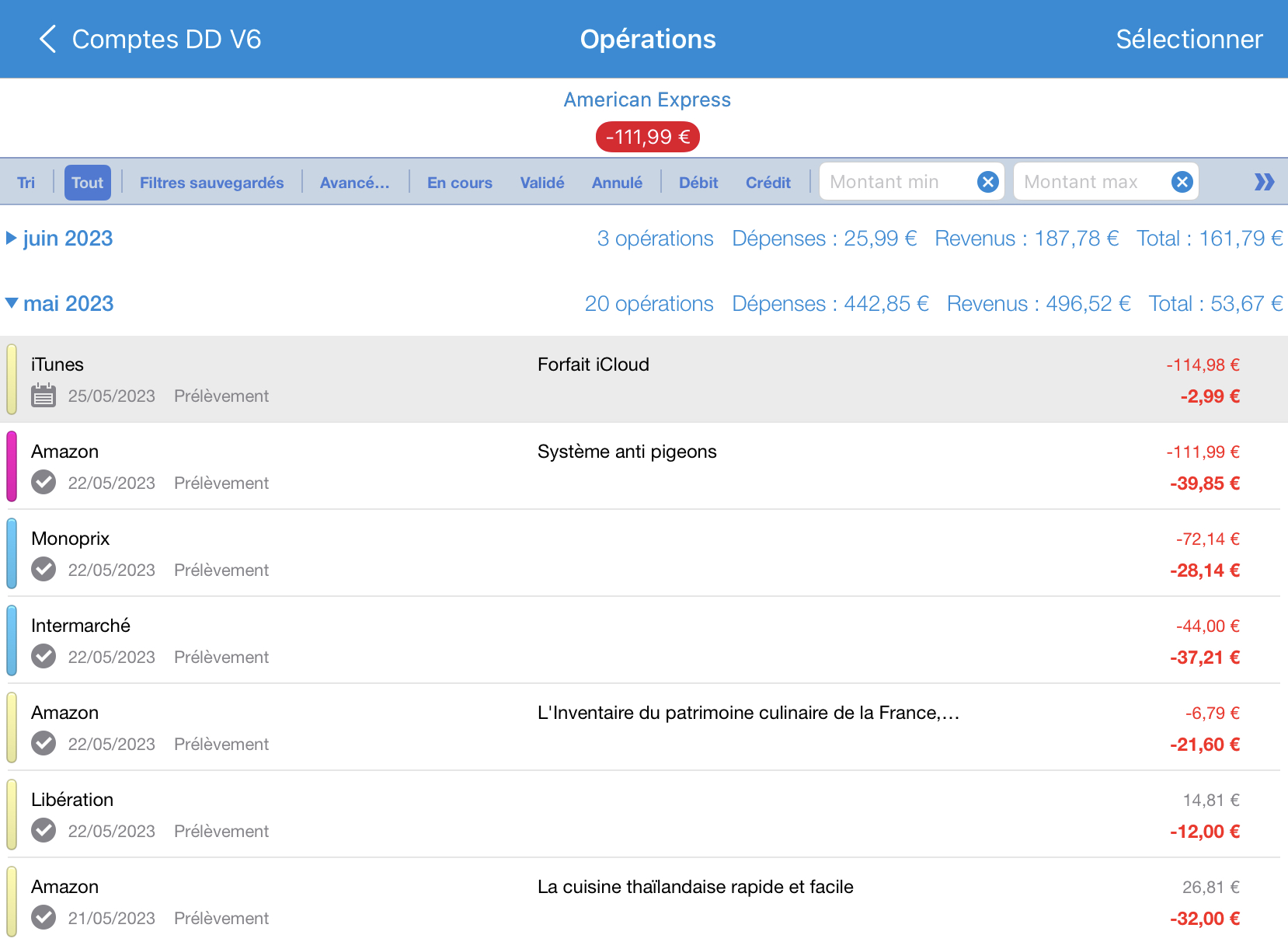Tap the Sélectionner button

pyautogui.click(x=1189, y=39)
